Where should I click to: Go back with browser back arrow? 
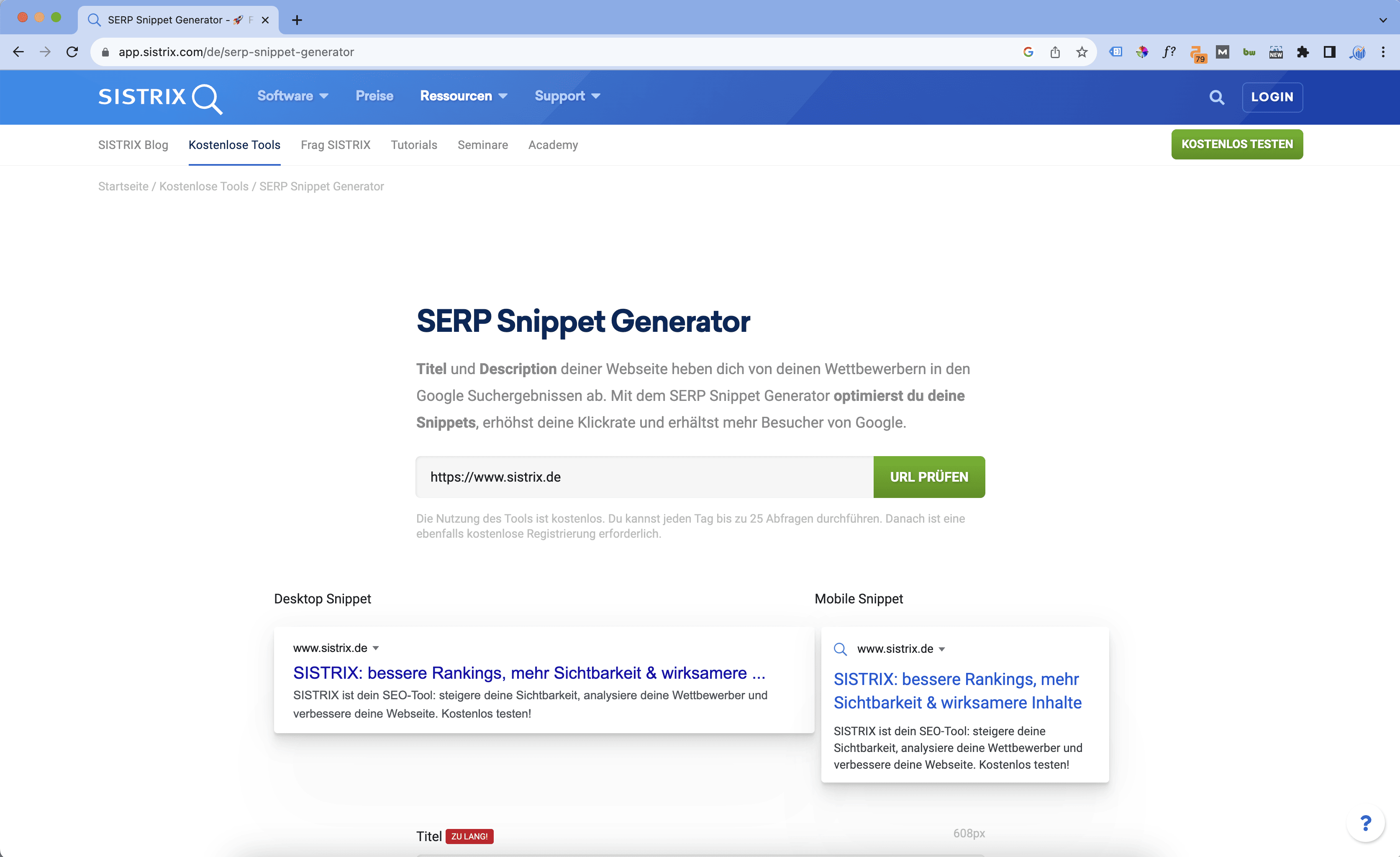(18, 52)
